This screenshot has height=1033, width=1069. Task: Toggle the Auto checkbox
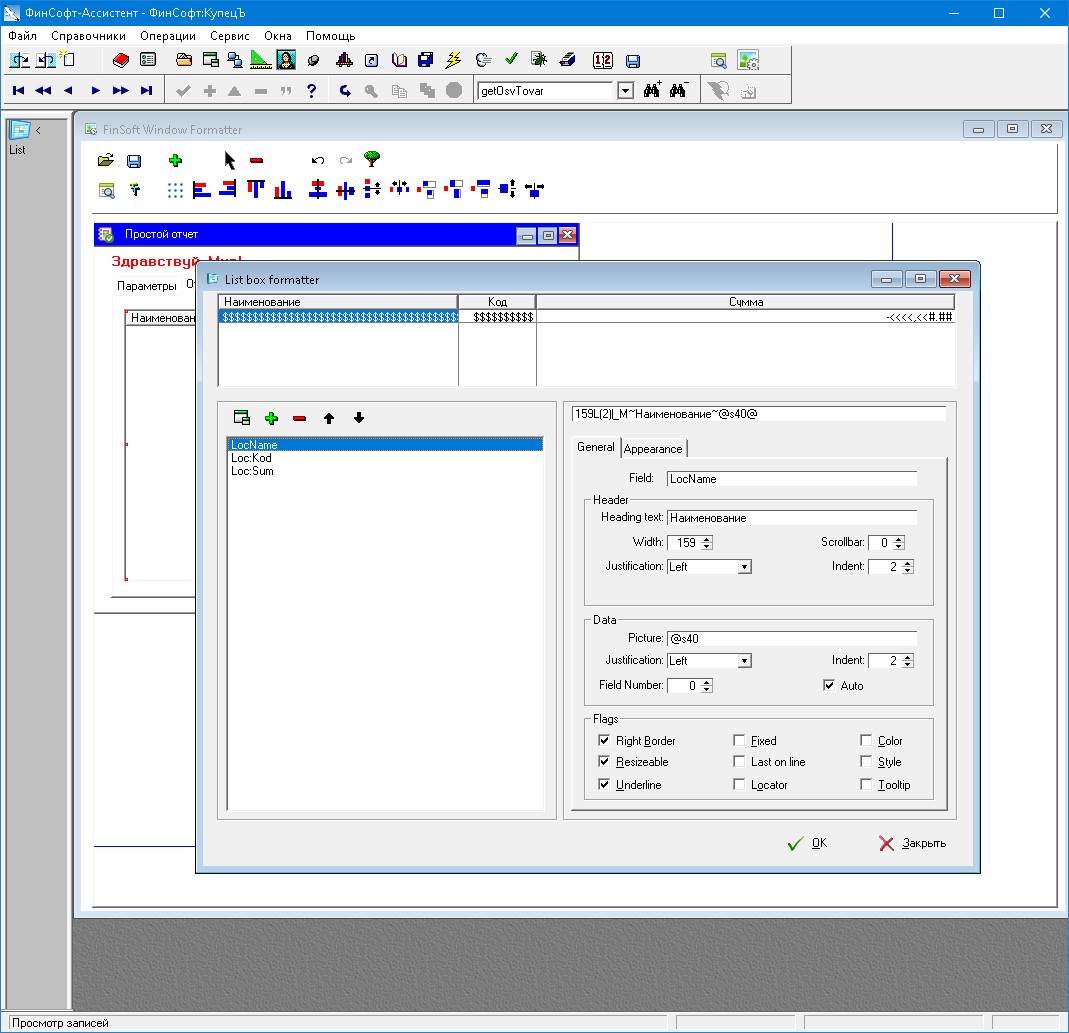(828, 686)
